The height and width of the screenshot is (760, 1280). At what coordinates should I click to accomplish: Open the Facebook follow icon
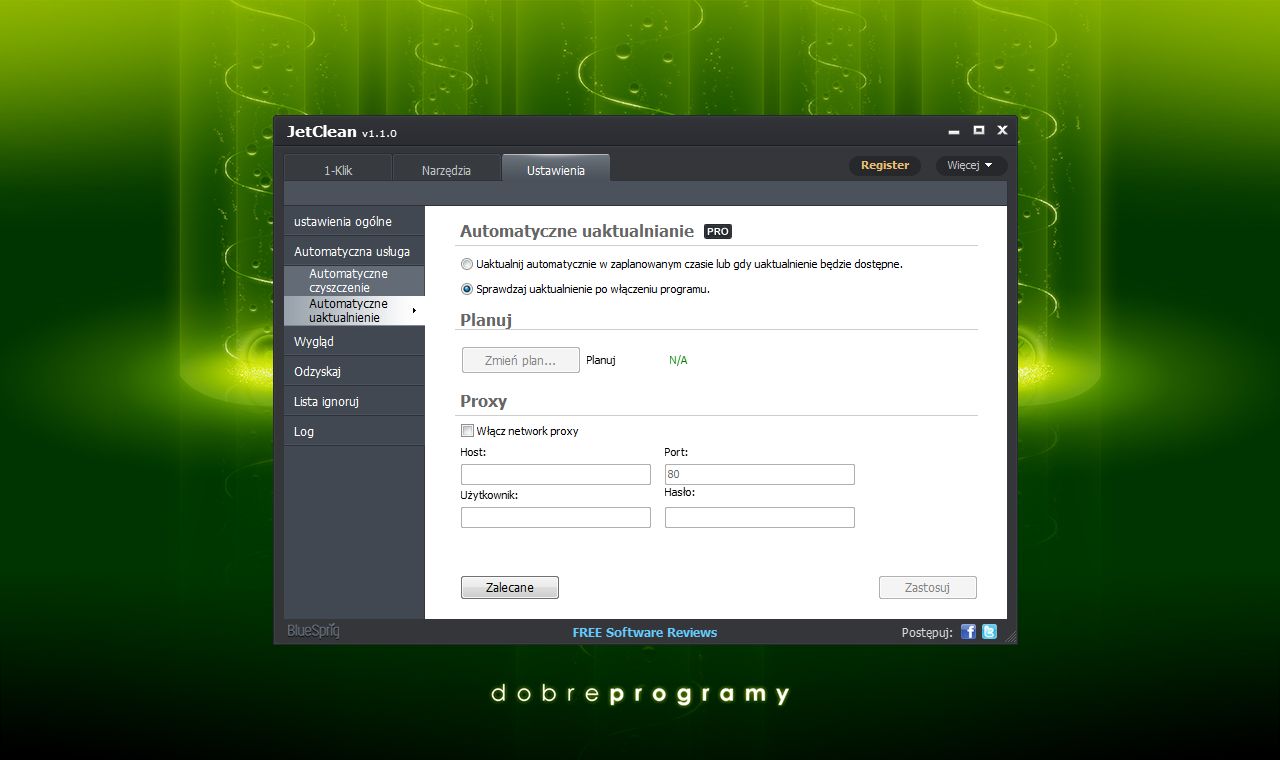point(968,631)
